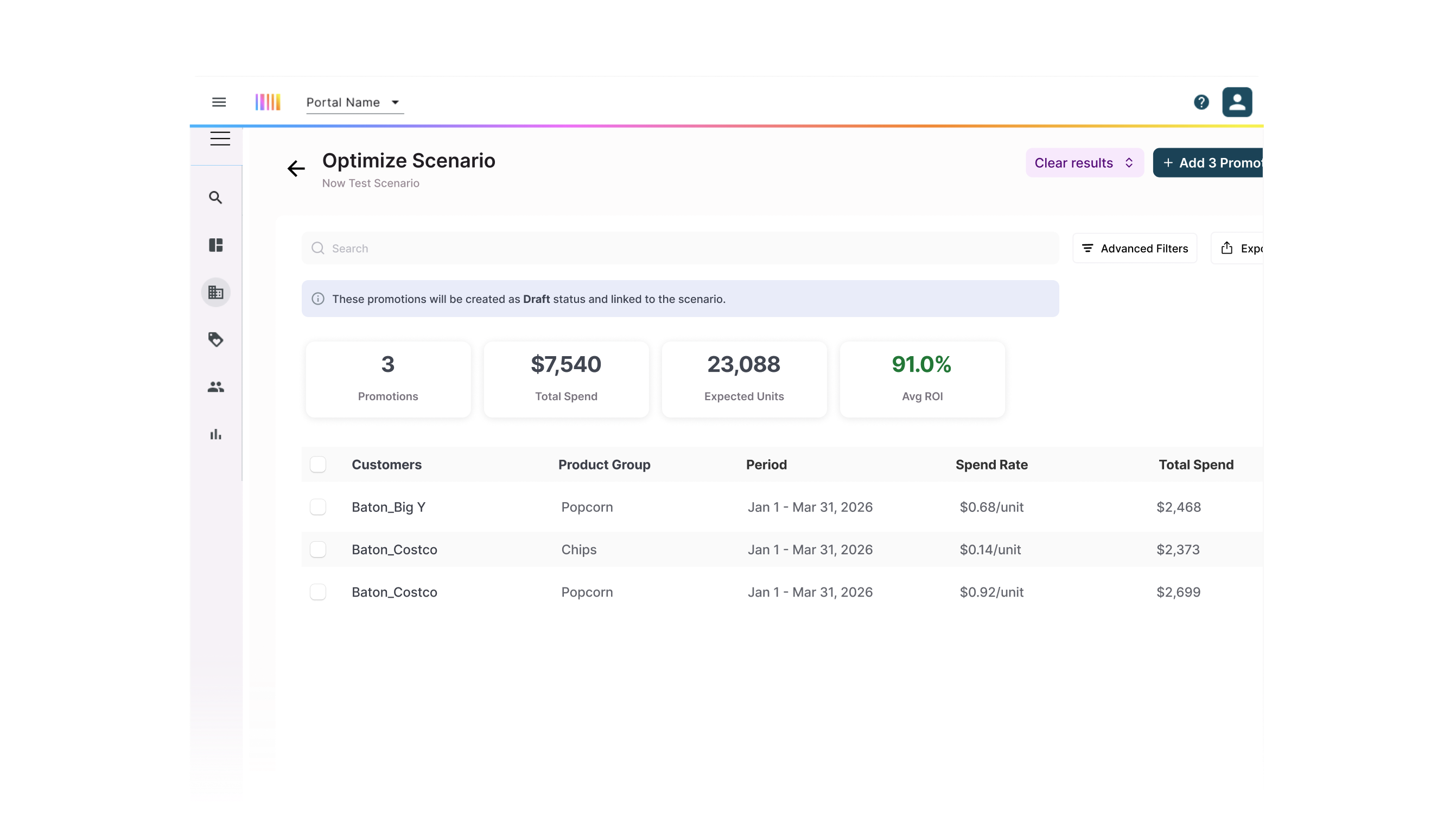Select the building grid sidebar icon
Viewport: 1456px width, 829px height.
click(x=215, y=293)
